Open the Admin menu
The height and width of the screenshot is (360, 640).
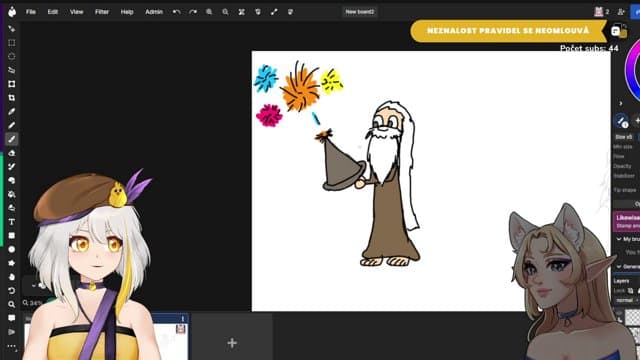click(x=154, y=12)
